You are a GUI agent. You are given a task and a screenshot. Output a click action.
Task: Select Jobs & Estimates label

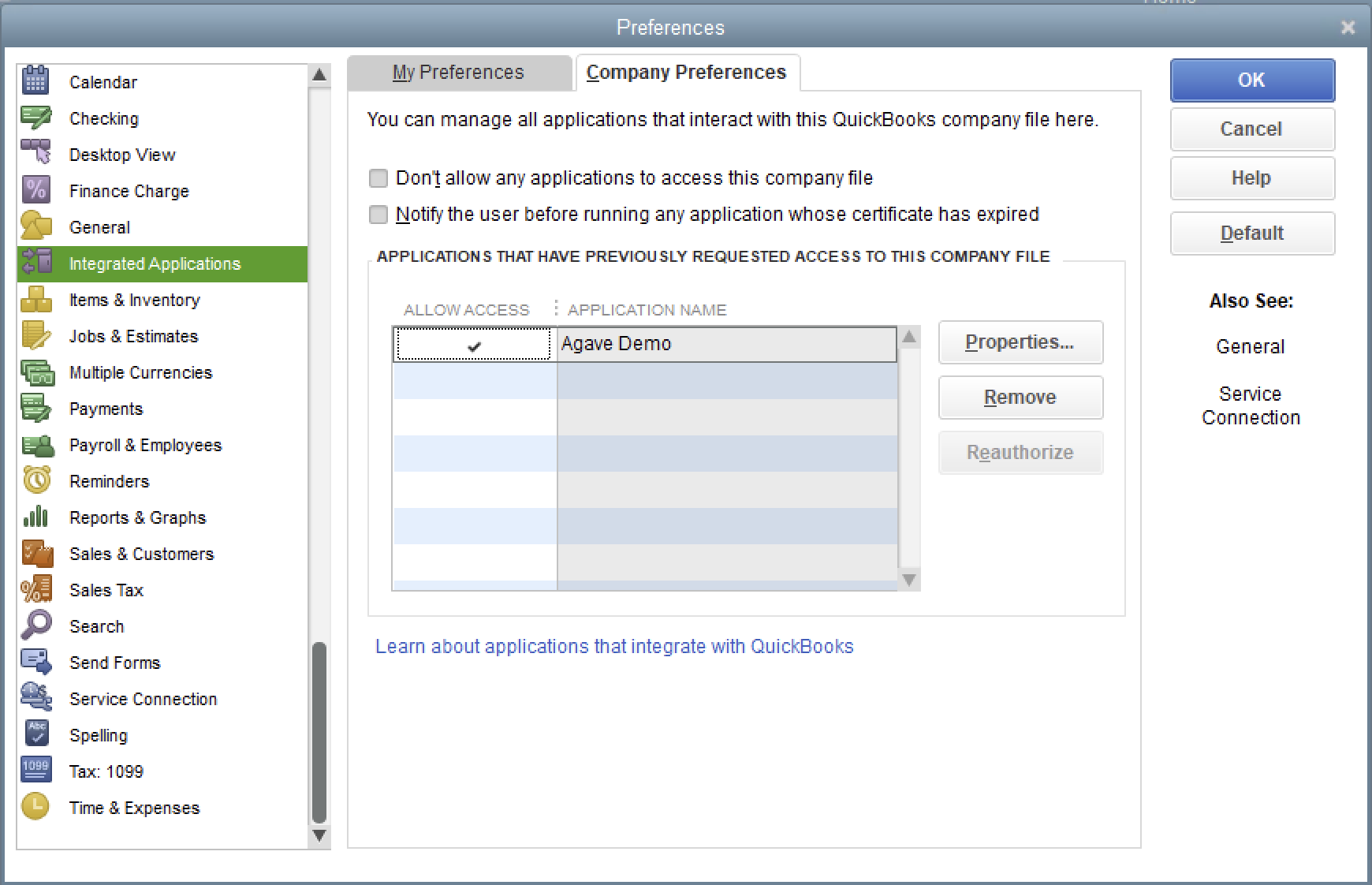tap(134, 336)
